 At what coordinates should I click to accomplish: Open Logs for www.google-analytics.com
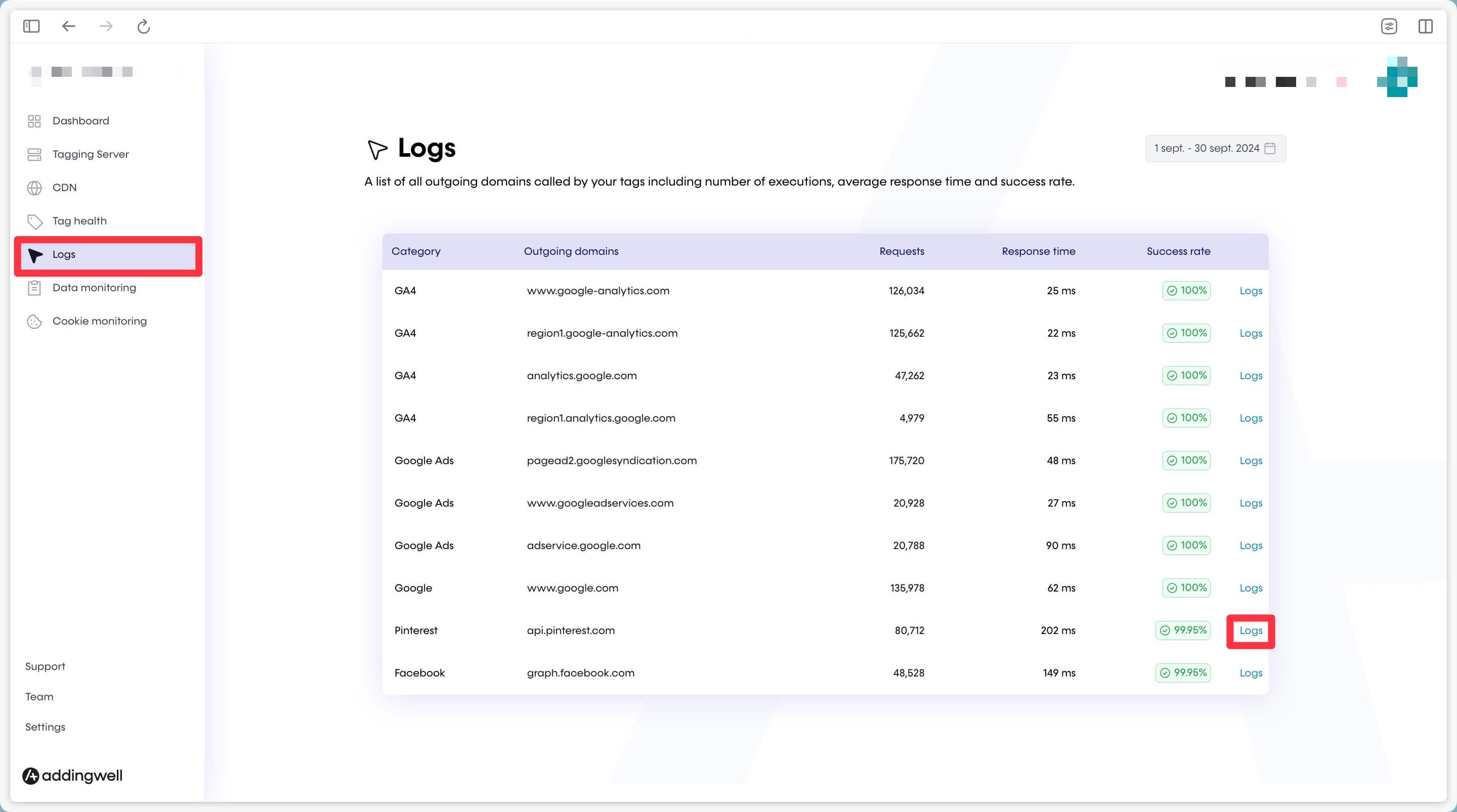(1251, 291)
